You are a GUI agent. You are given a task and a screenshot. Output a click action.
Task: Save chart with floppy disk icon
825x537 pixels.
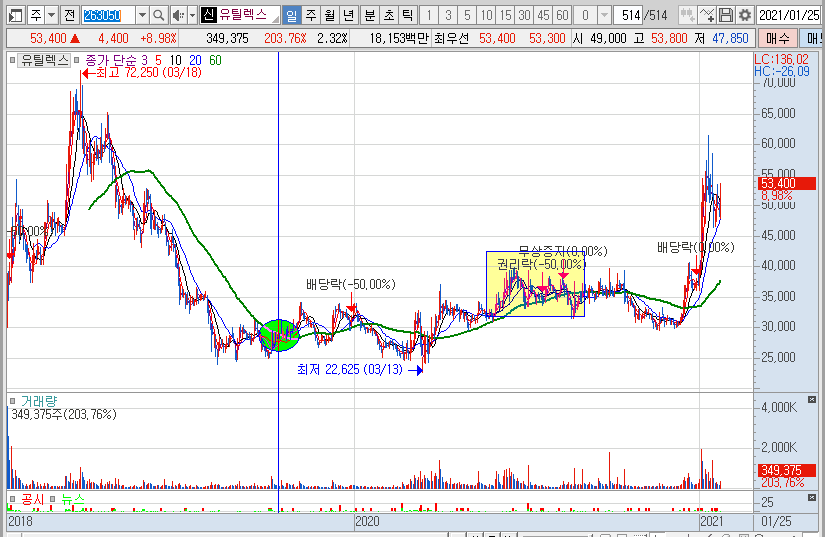(x=727, y=15)
